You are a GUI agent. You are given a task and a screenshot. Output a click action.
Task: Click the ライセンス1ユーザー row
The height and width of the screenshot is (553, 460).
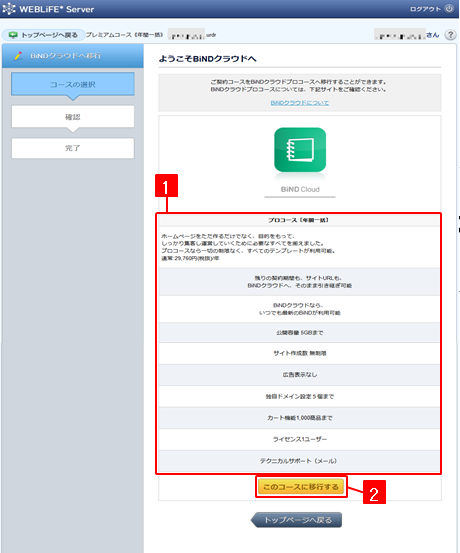click(299, 439)
